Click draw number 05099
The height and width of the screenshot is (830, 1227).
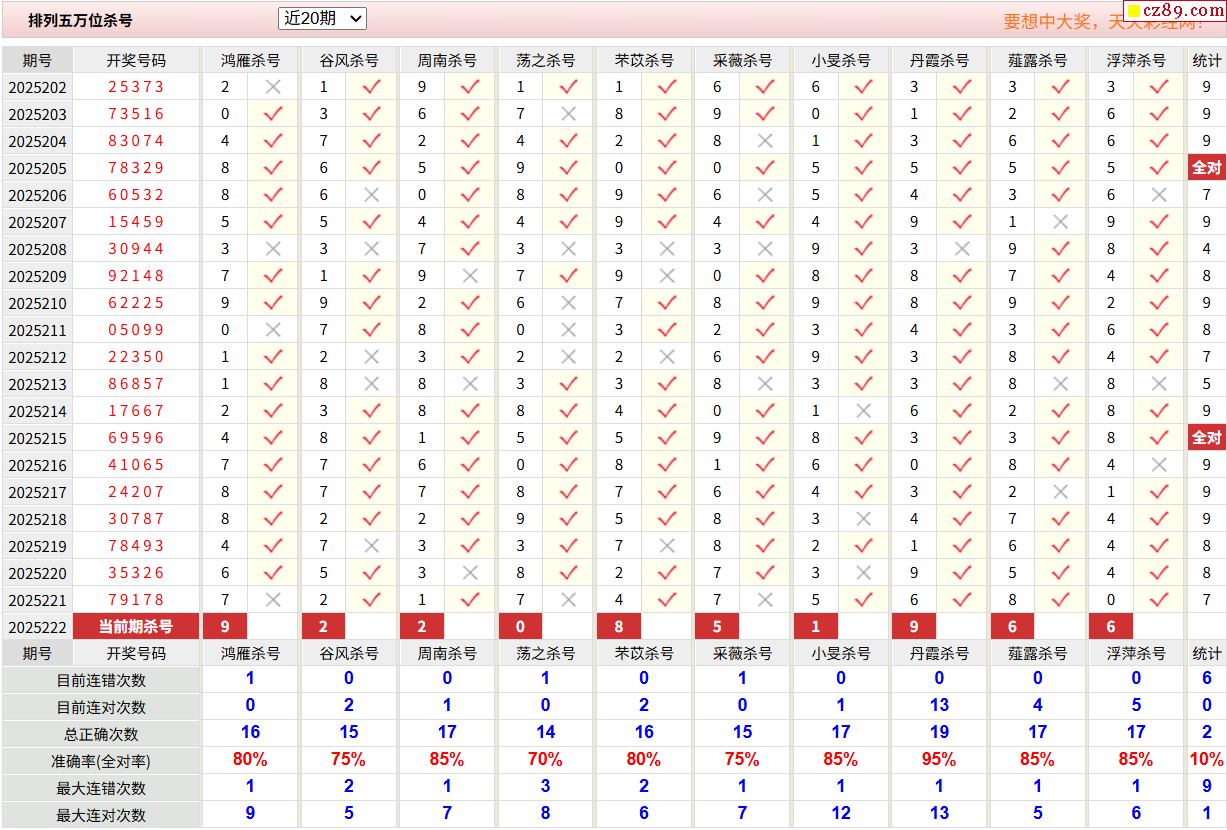point(136,330)
